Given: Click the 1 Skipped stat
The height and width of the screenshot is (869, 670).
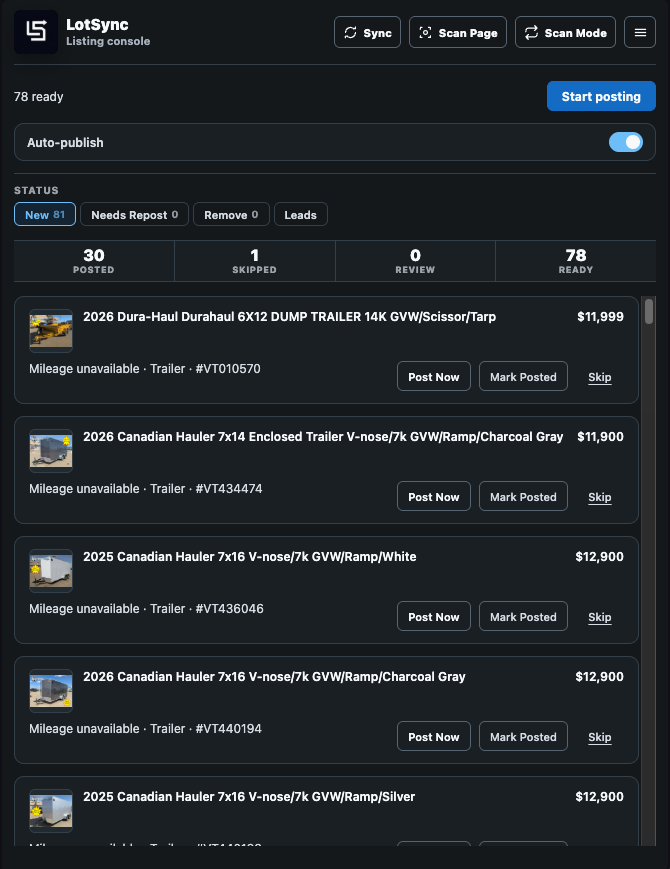Looking at the screenshot, I should (254, 260).
